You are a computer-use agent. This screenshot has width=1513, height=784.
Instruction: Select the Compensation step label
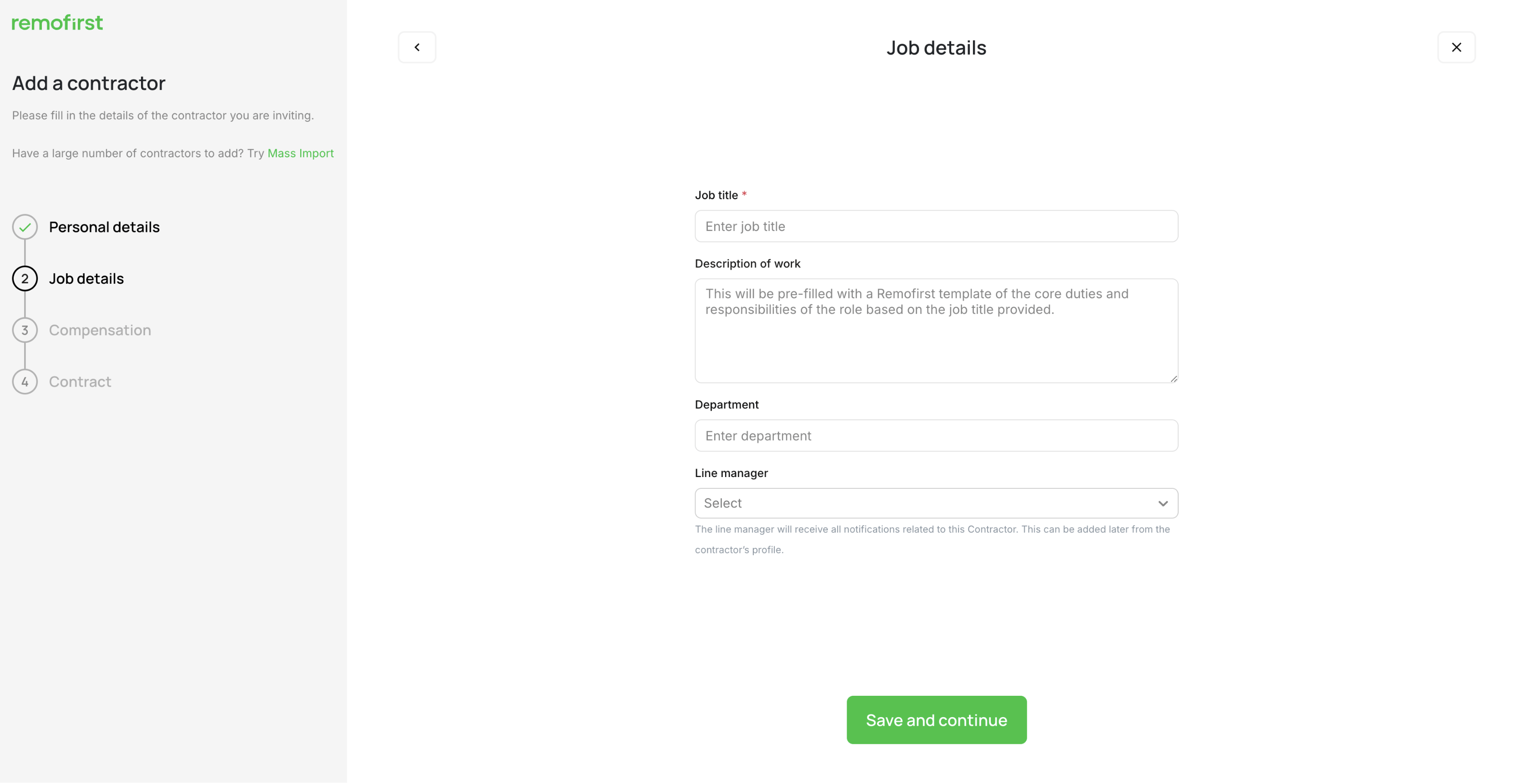coord(100,330)
